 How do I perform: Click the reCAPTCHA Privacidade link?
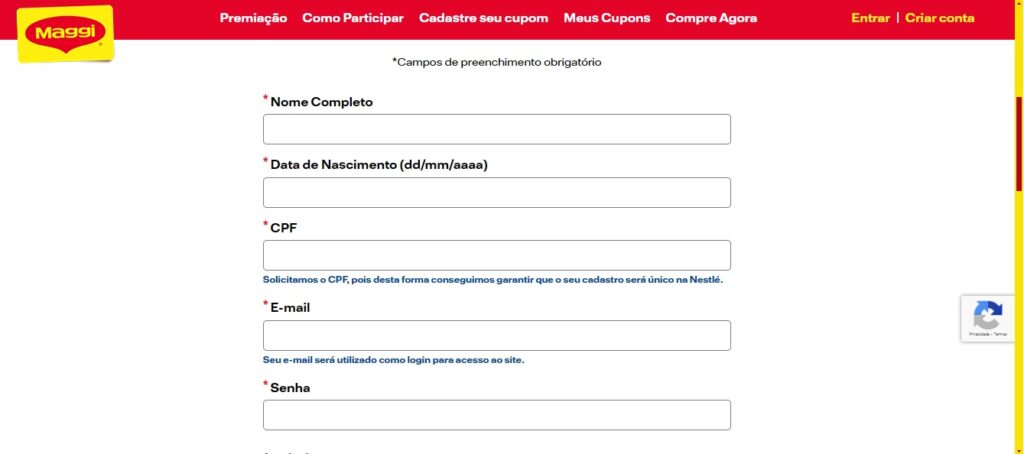point(980,336)
